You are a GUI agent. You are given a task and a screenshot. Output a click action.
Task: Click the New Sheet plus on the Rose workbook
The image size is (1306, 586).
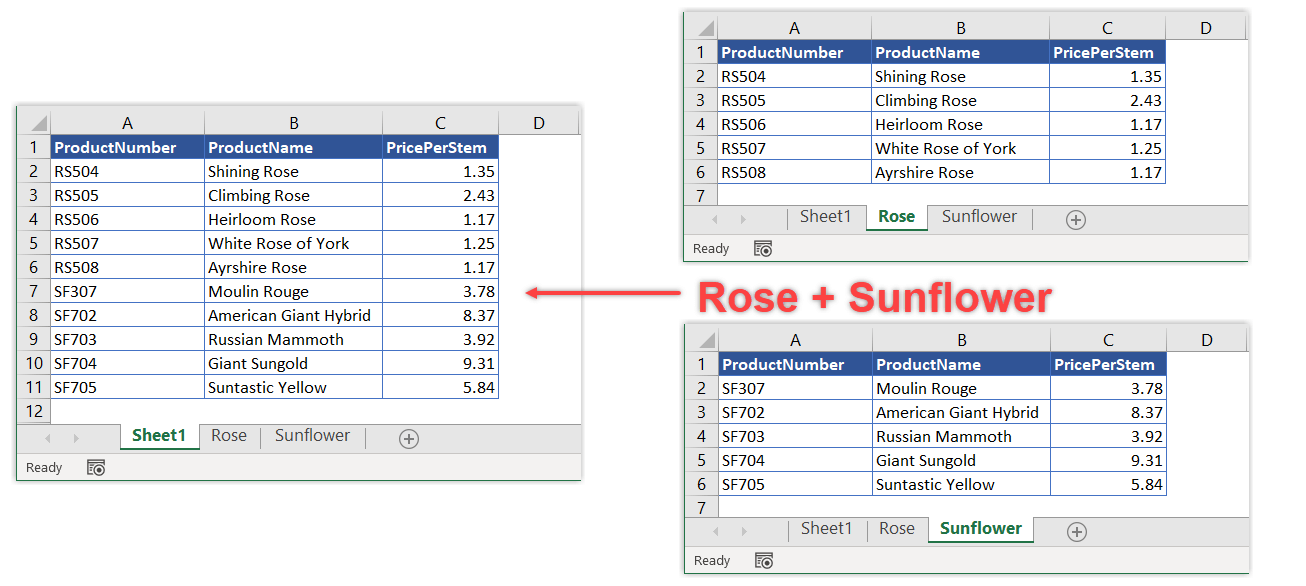(x=1076, y=218)
